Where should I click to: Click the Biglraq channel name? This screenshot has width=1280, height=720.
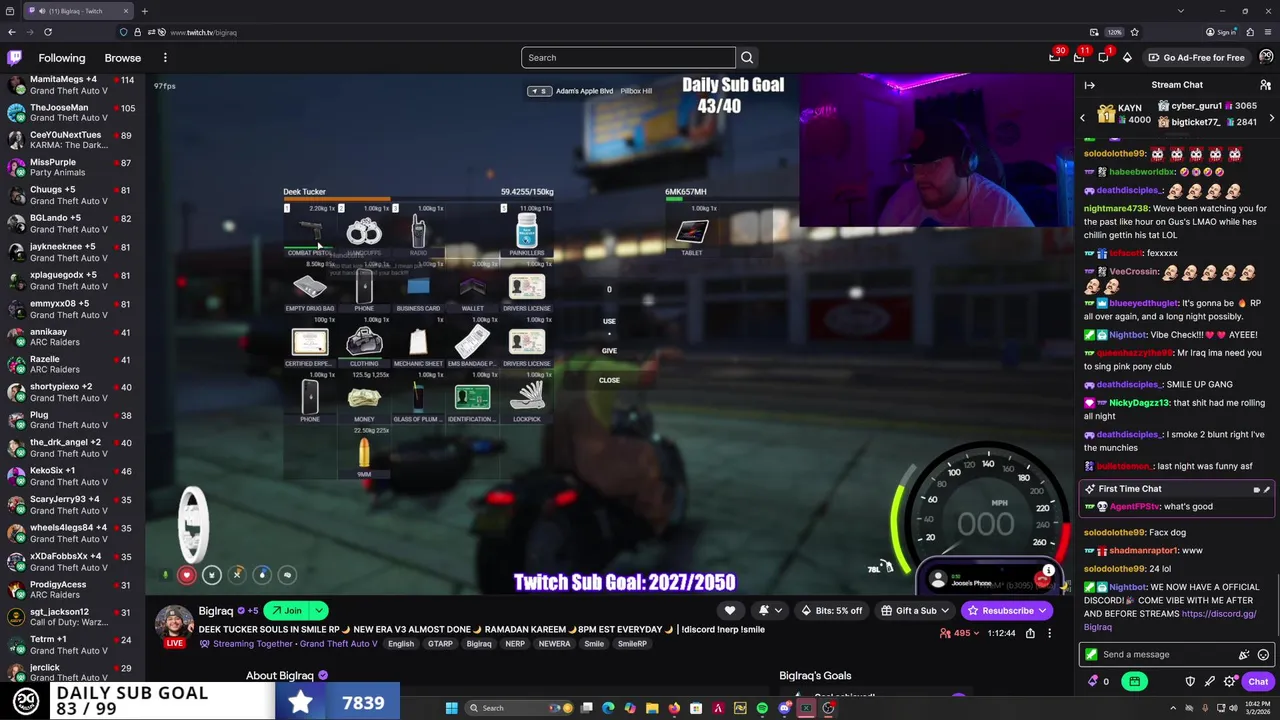click(x=215, y=611)
